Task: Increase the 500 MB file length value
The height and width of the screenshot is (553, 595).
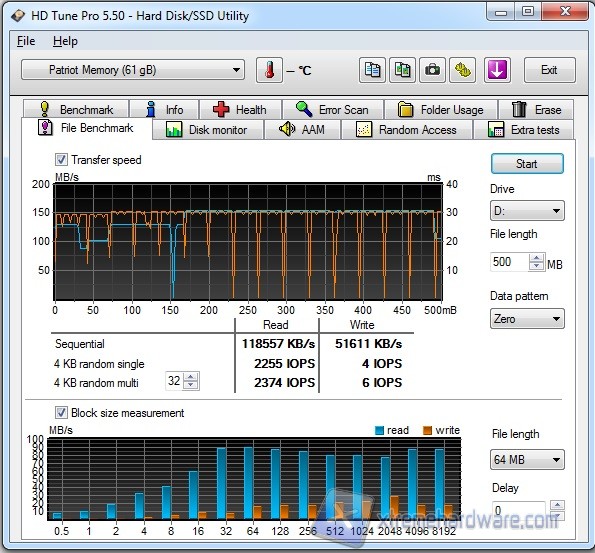Action: pyautogui.click(x=536, y=258)
